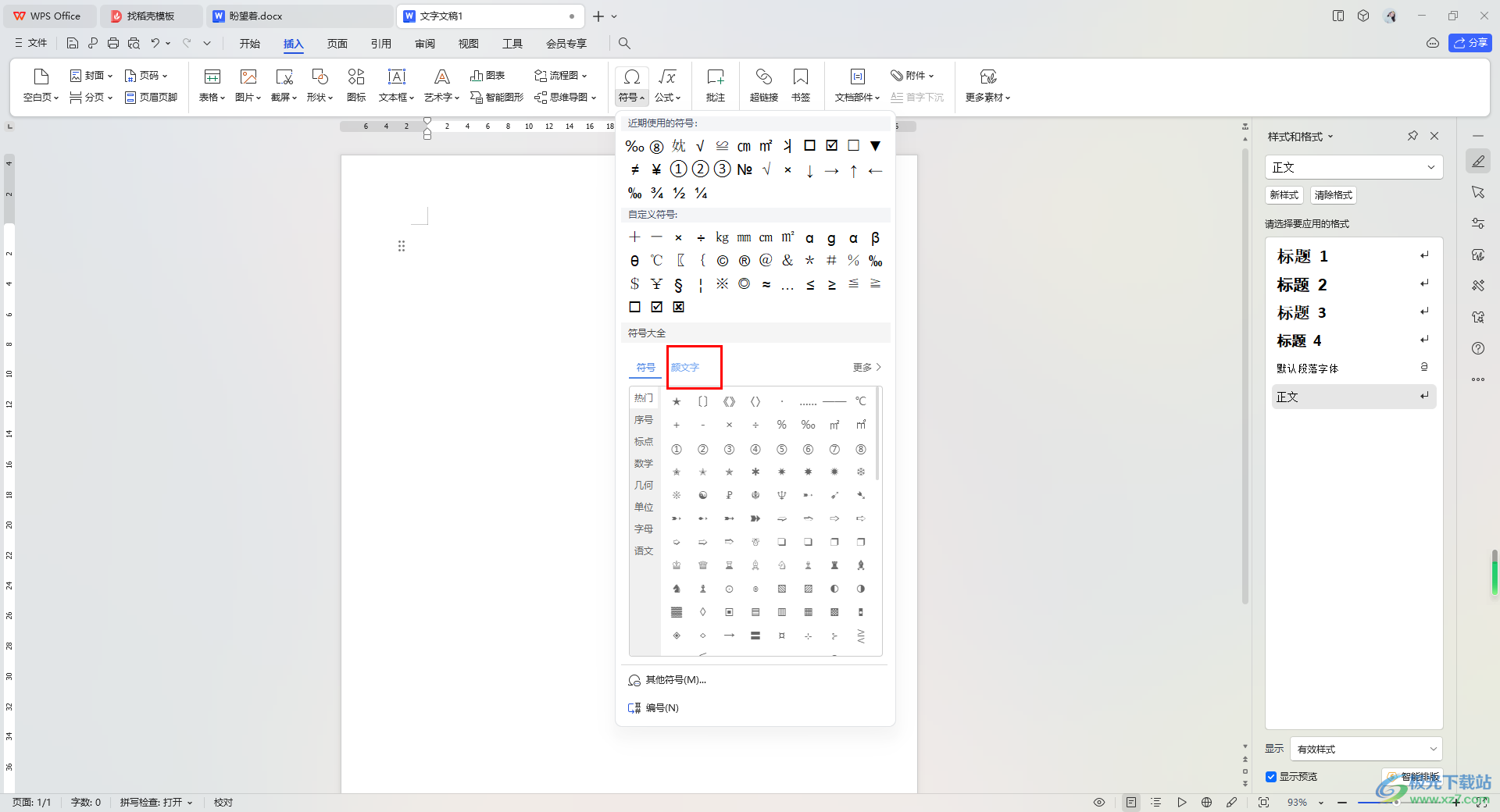Click the print icon in quick access toolbar
The image size is (1500, 812).
(x=113, y=43)
